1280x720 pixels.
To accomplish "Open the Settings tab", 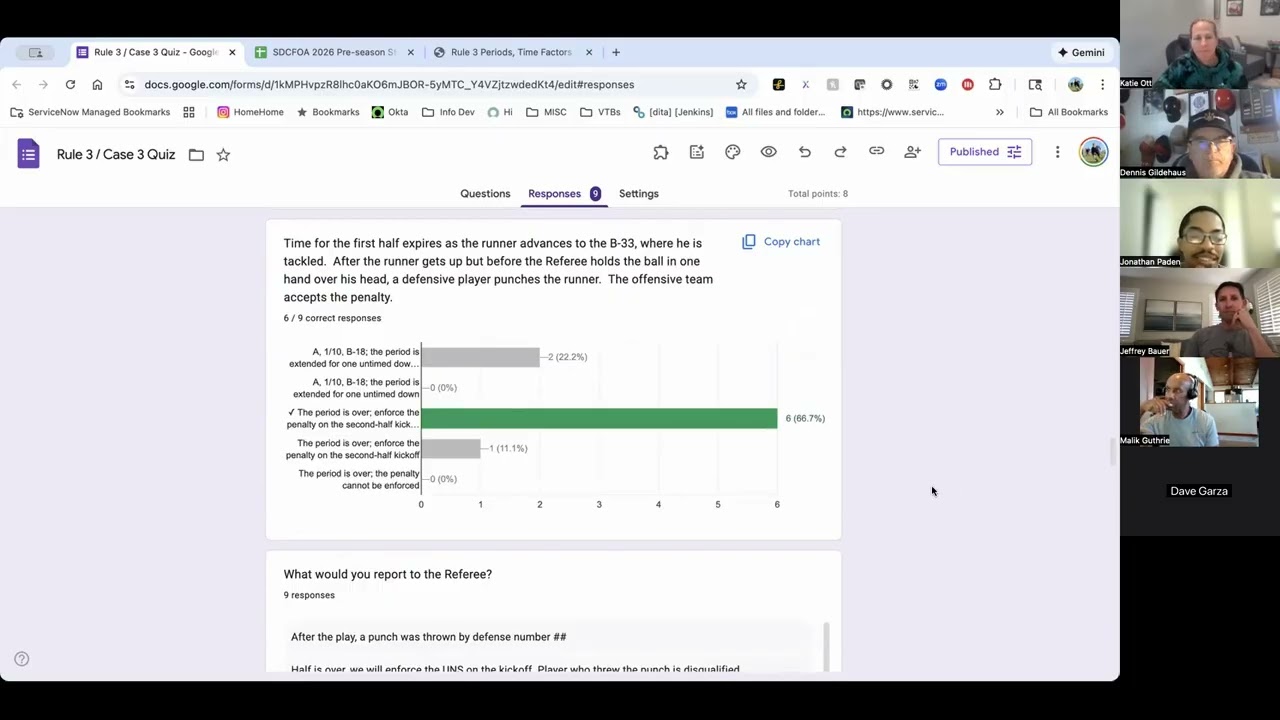I will [x=638, y=193].
